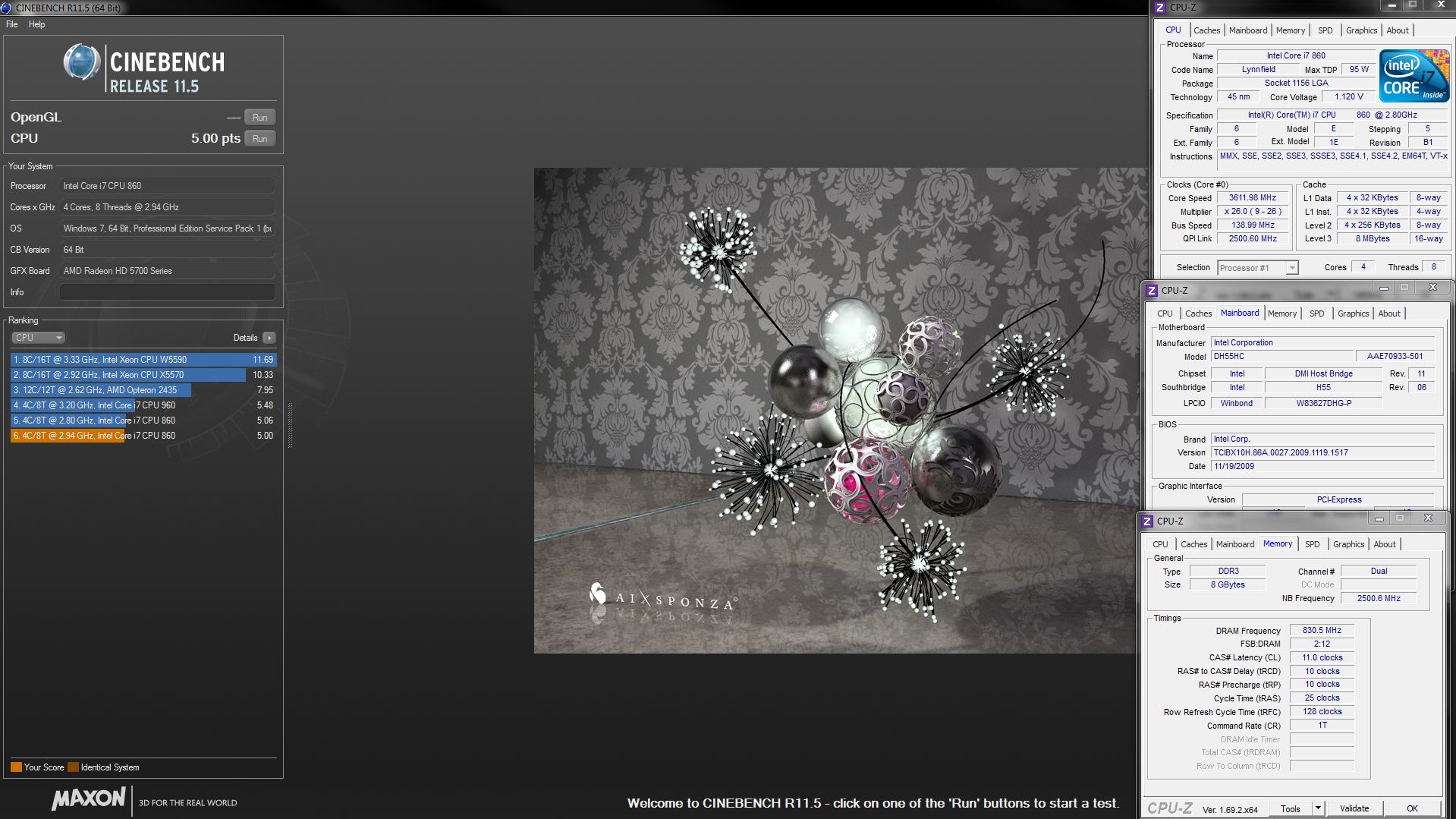Select Core i7 960 ranking entry

pos(143,405)
